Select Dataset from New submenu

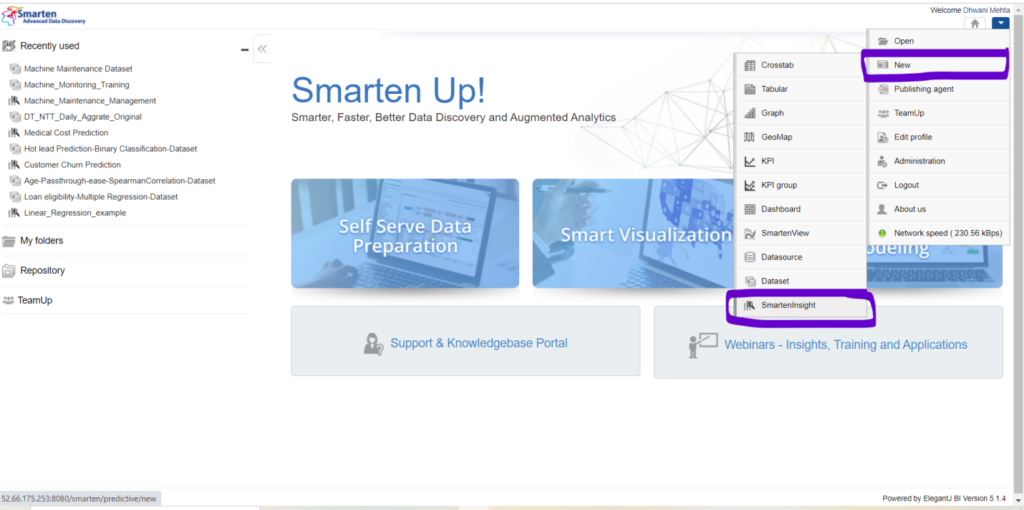click(801, 281)
